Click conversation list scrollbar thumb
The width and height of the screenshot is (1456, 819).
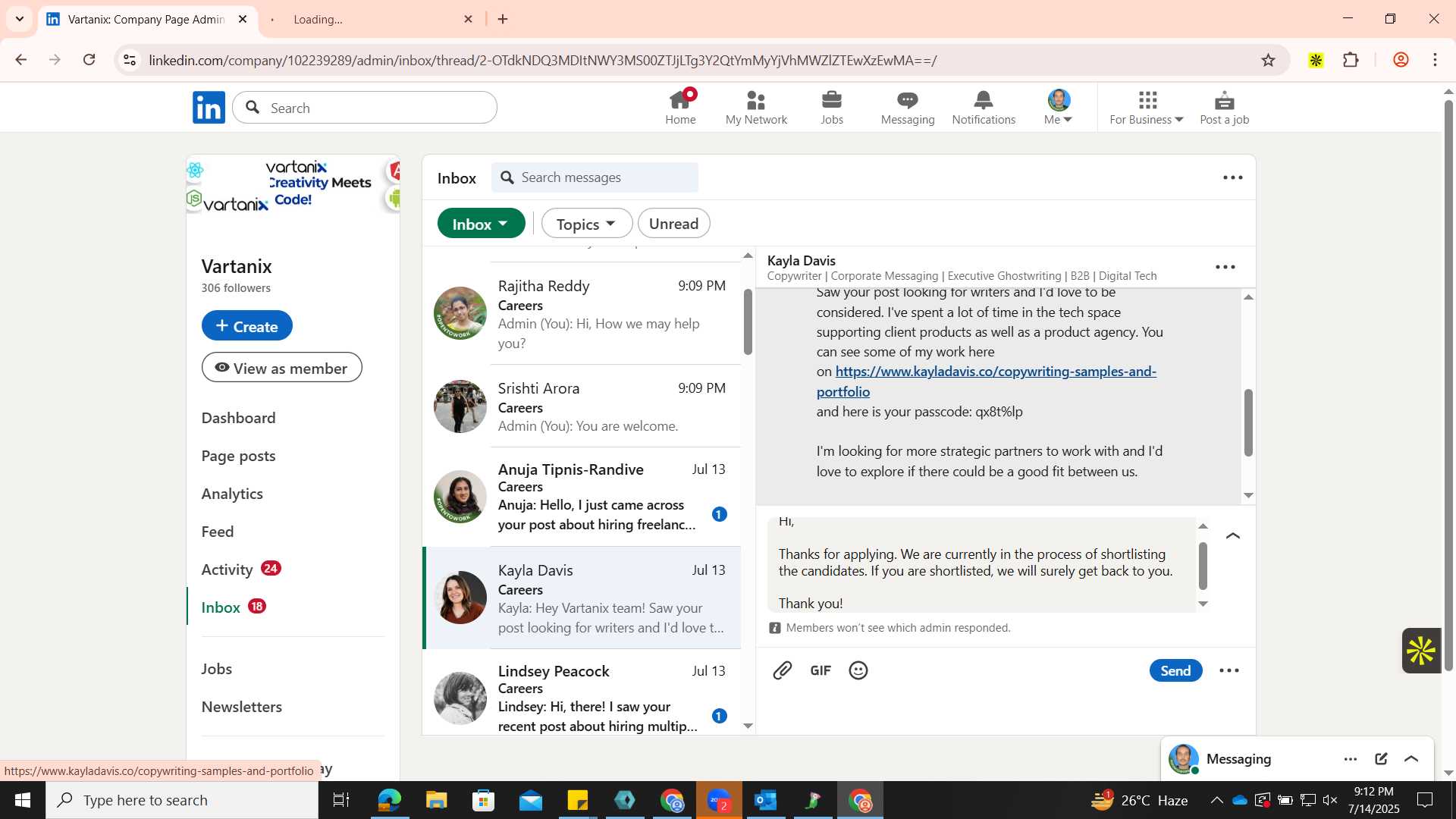pos(748,322)
